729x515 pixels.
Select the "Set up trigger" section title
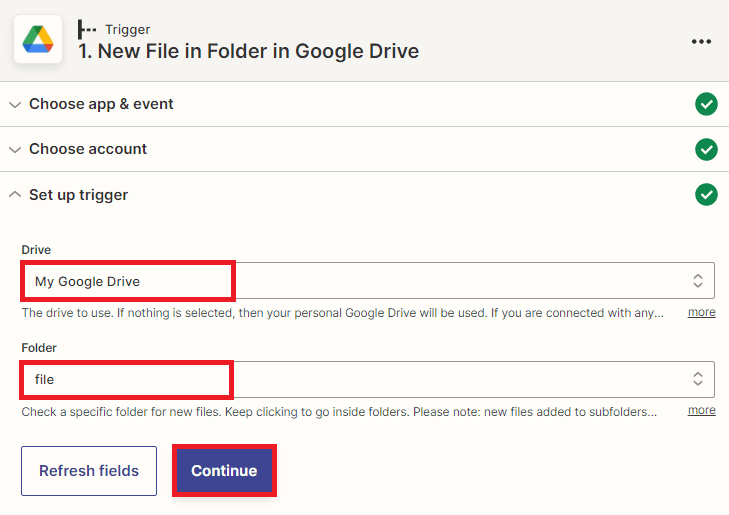click(78, 195)
